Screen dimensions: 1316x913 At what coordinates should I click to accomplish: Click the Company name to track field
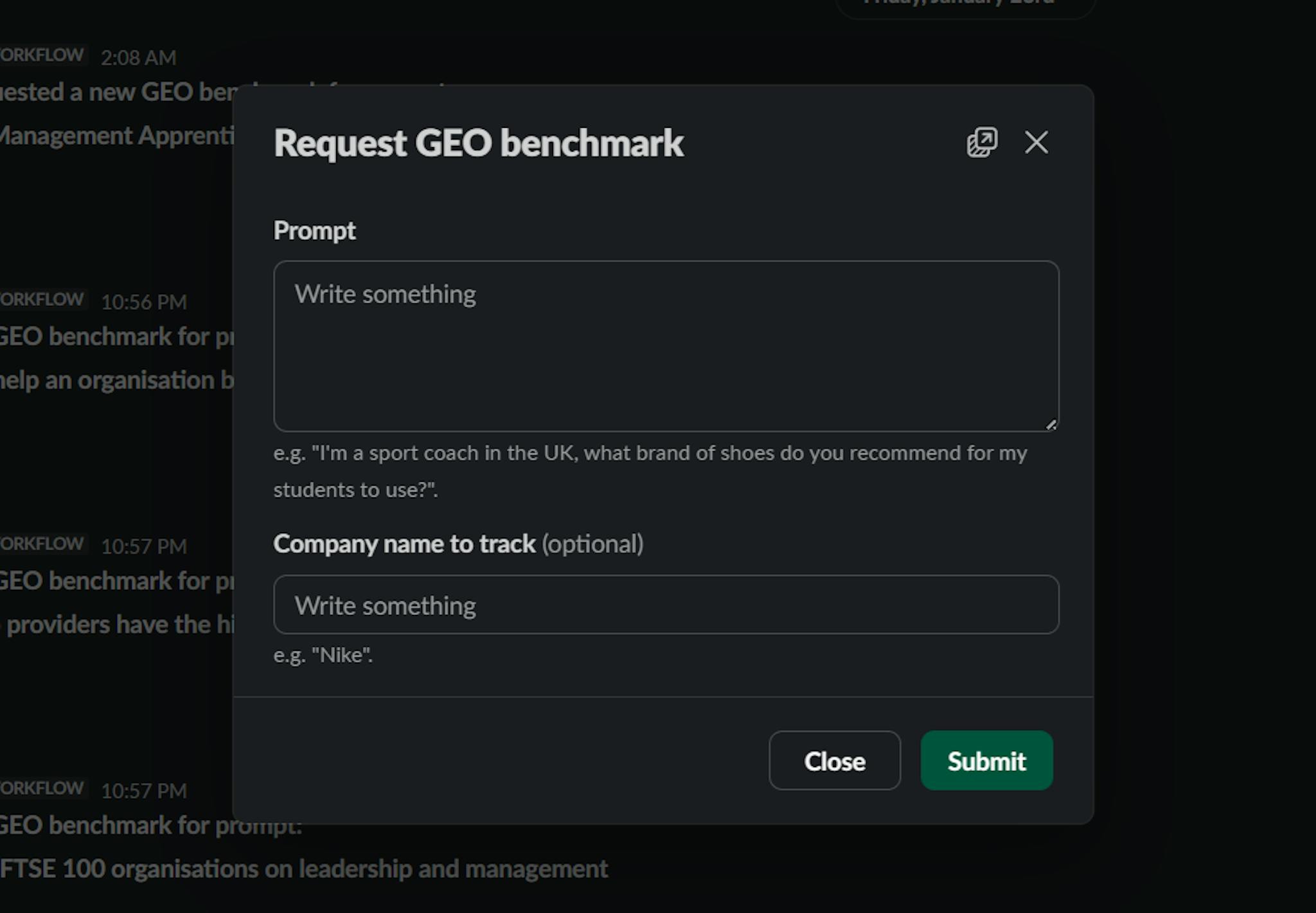pos(665,605)
